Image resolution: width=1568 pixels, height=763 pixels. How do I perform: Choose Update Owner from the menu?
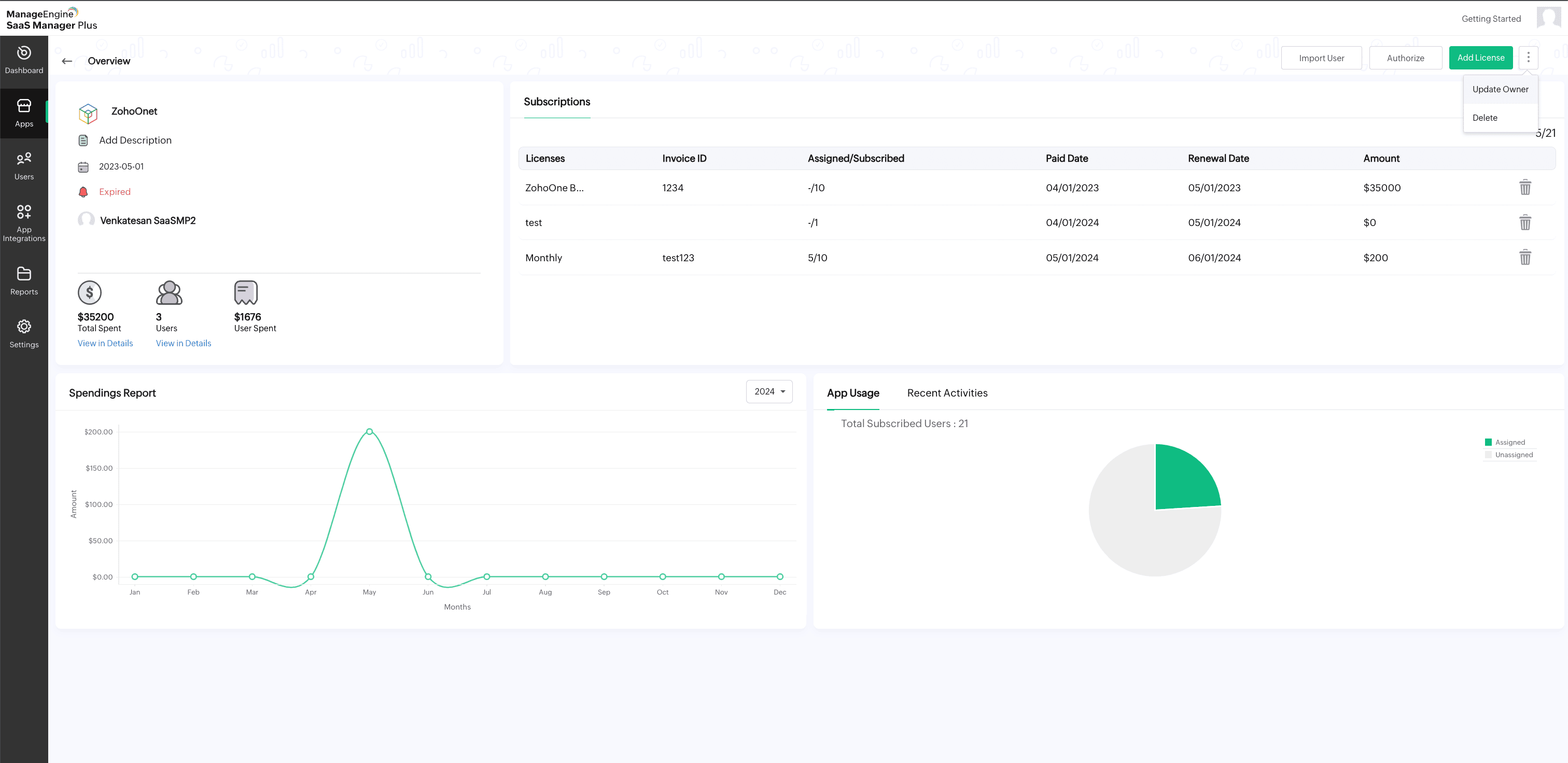[x=1500, y=89]
